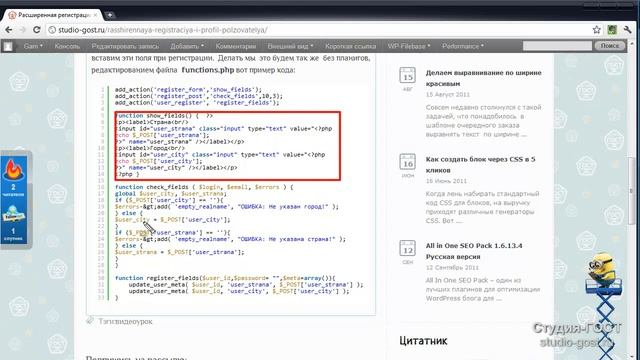Screen dimensions: 640x360
Task: Open post Как создать блок через CSS
Action: click(480, 164)
